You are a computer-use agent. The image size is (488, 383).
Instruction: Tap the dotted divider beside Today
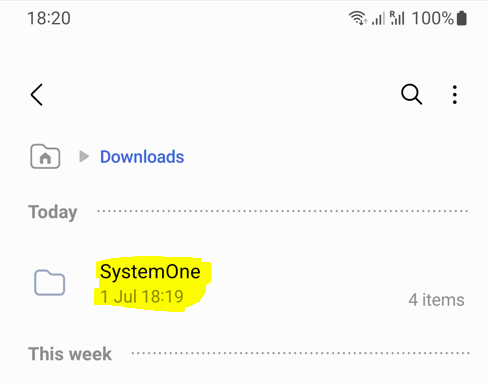[283, 211]
